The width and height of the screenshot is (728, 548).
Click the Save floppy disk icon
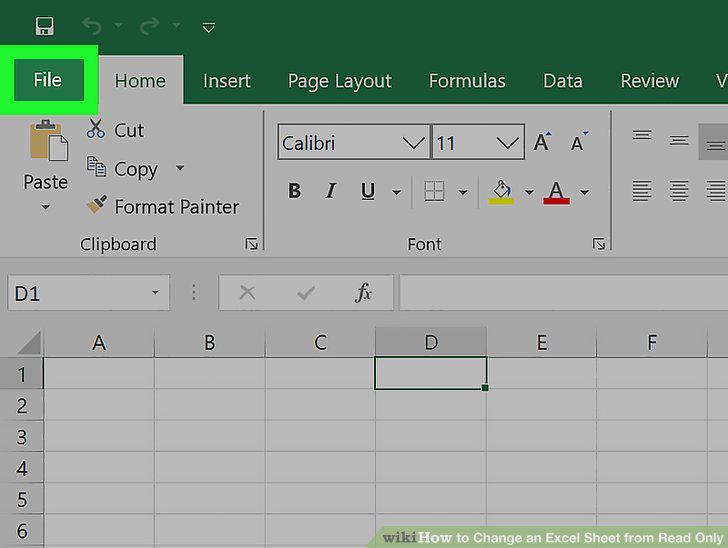click(x=45, y=26)
